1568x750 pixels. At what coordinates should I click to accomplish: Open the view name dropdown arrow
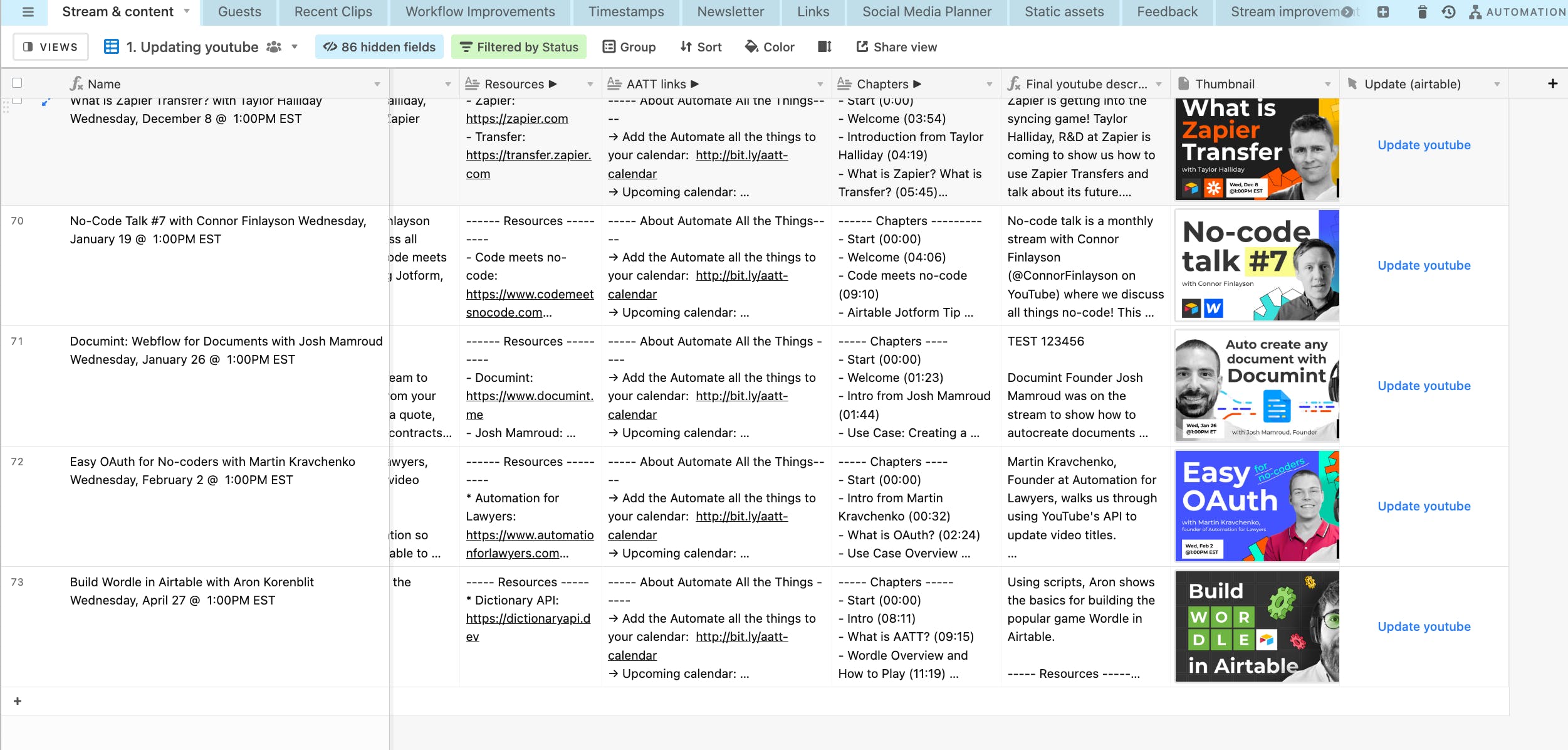[x=295, y=47]
